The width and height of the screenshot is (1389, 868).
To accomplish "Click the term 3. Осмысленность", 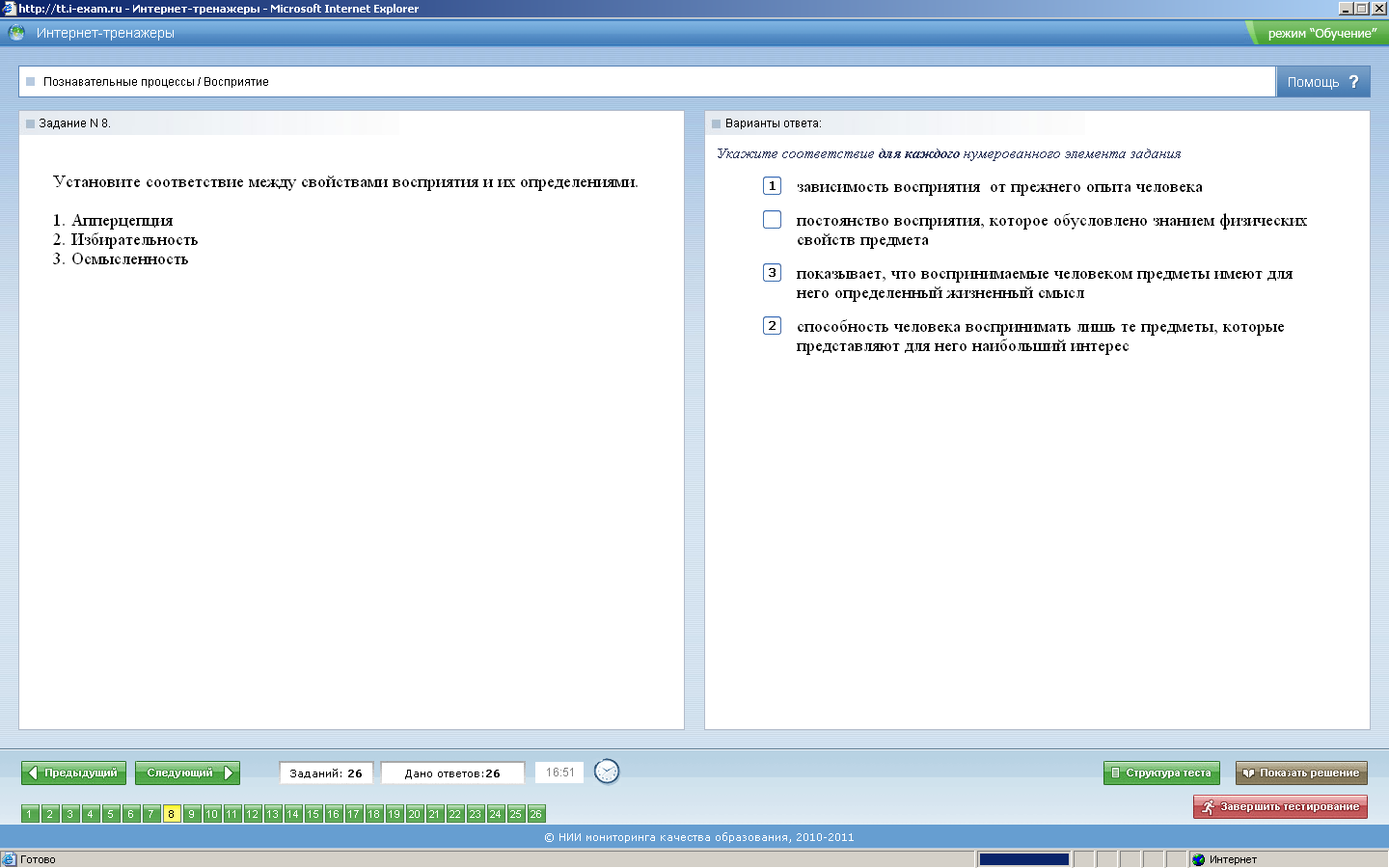I will pos(121,259).
